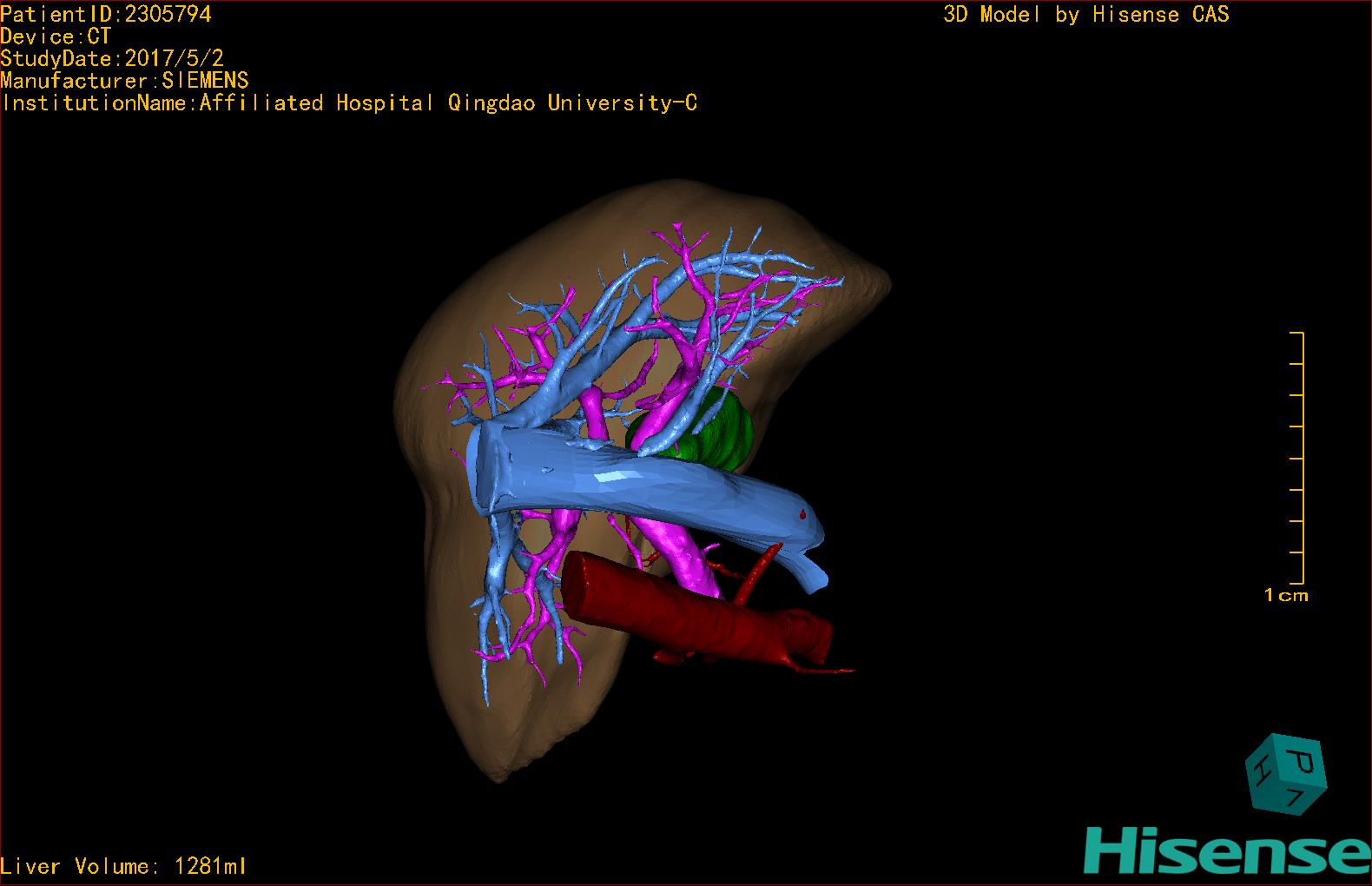Screen dimensions: 1372x886
Task: Click the "3D Model by Hisense CAS" label
Action: click(x=1086, y=15)
